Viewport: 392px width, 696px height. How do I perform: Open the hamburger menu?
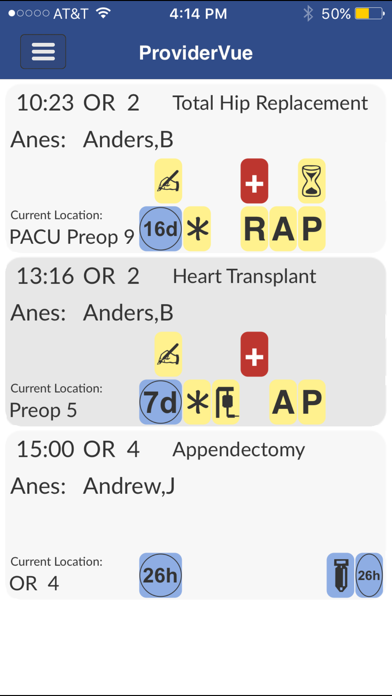(43, 51)
